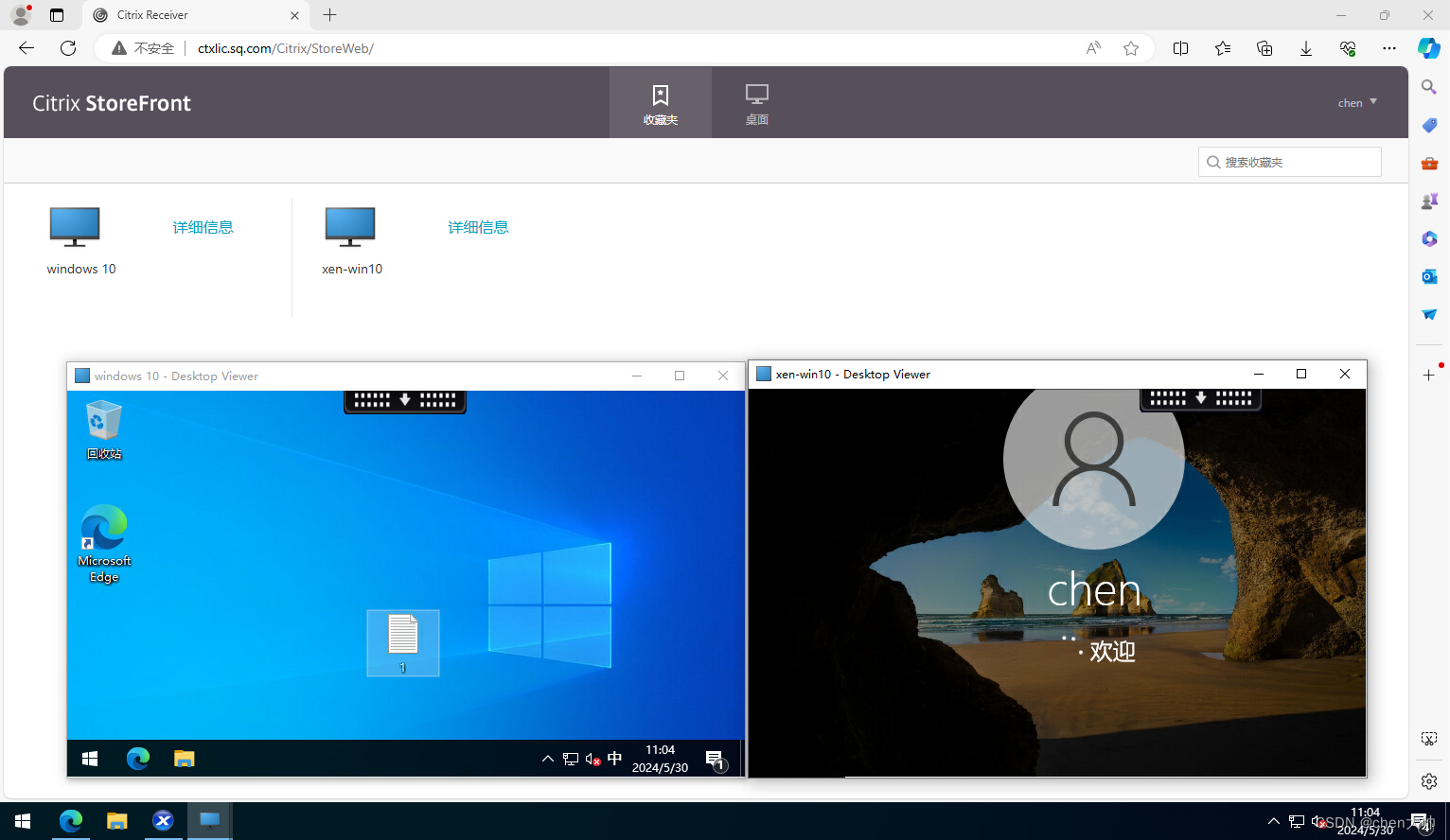1450x840 pixels.
Task: Expand the chen user menu in StoreFront
Action: tap(1357, 102)
